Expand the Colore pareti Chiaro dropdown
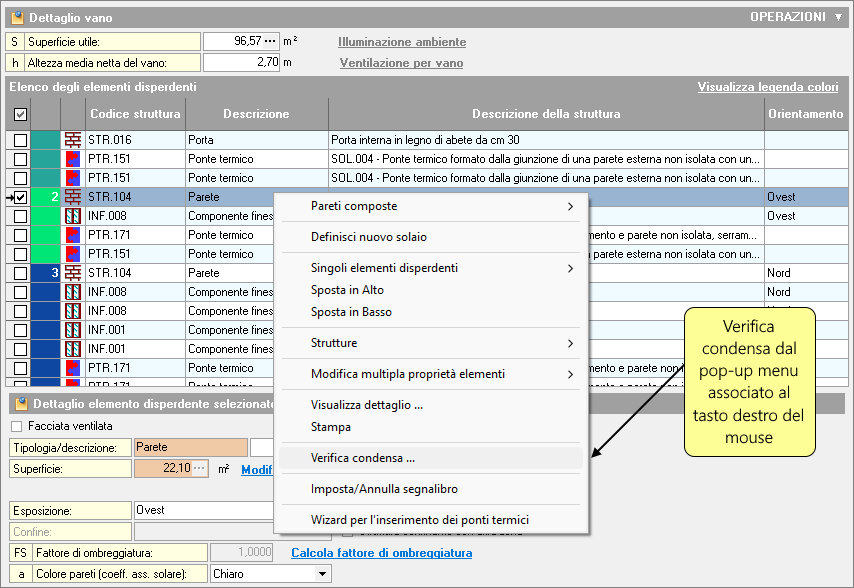 pyautogui.click(x=321, y=574)
